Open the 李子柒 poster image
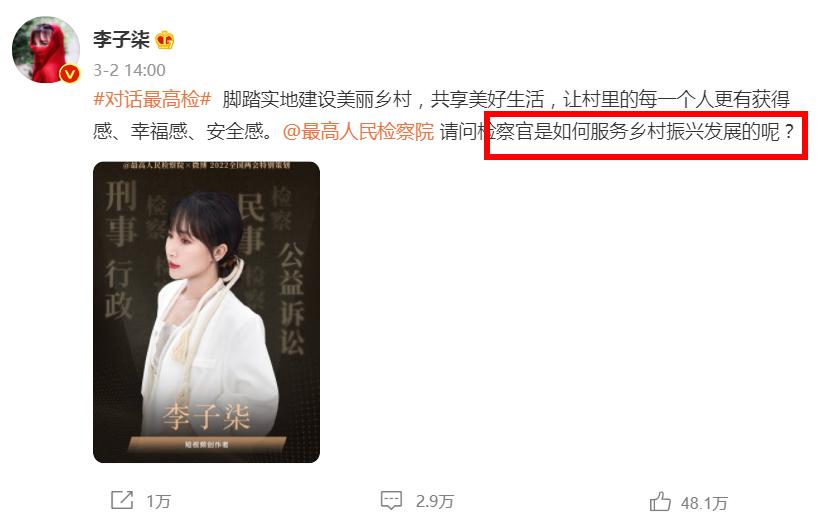The image size is (826, 524). pos(206,312)
